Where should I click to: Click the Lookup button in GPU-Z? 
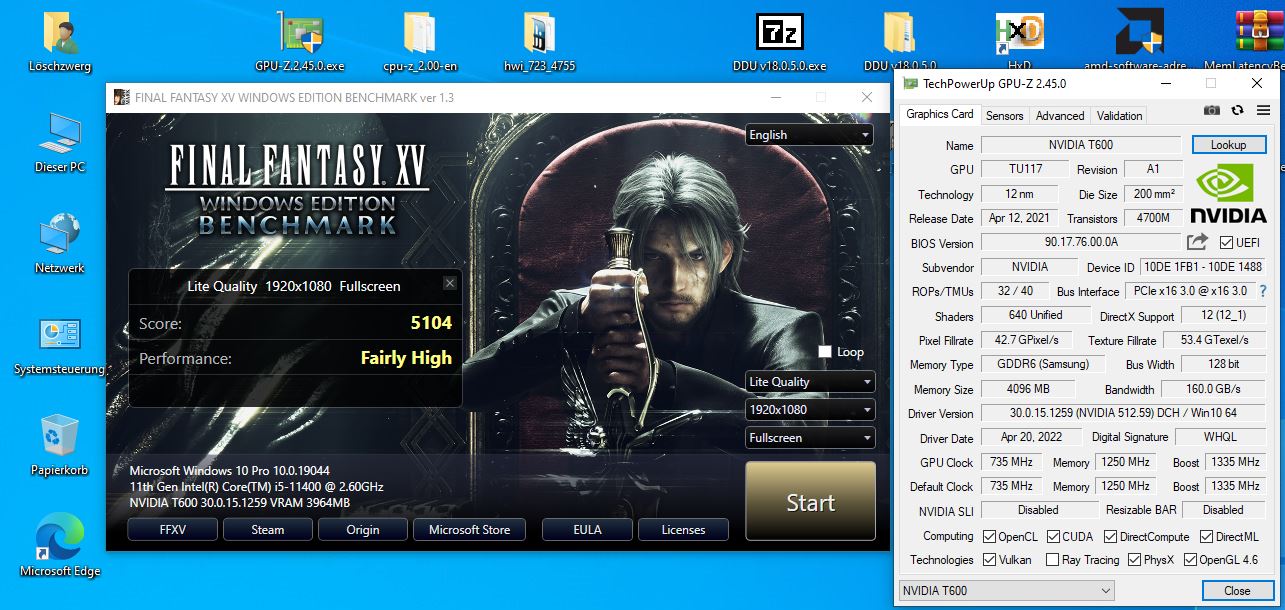point(1228,145)
